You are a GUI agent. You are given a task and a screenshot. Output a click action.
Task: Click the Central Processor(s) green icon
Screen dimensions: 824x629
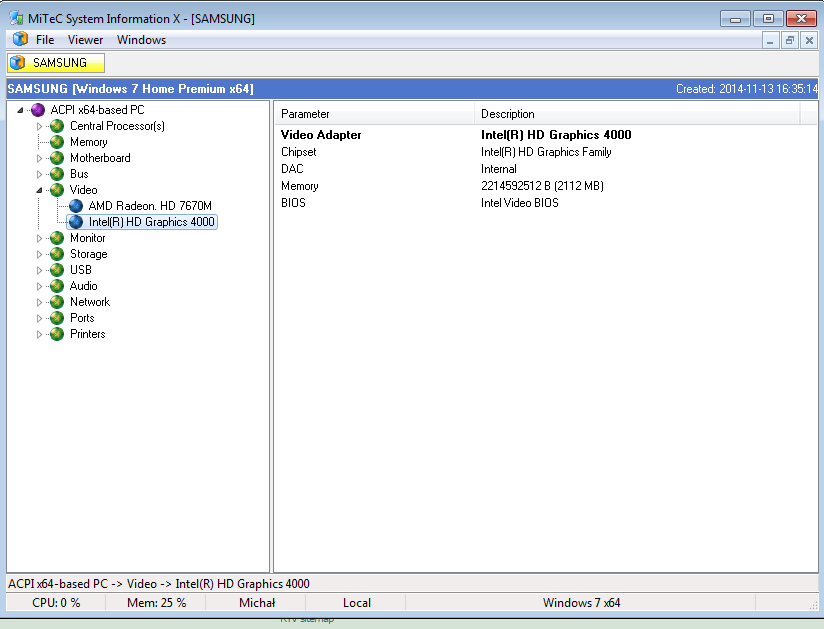[57, 126]
